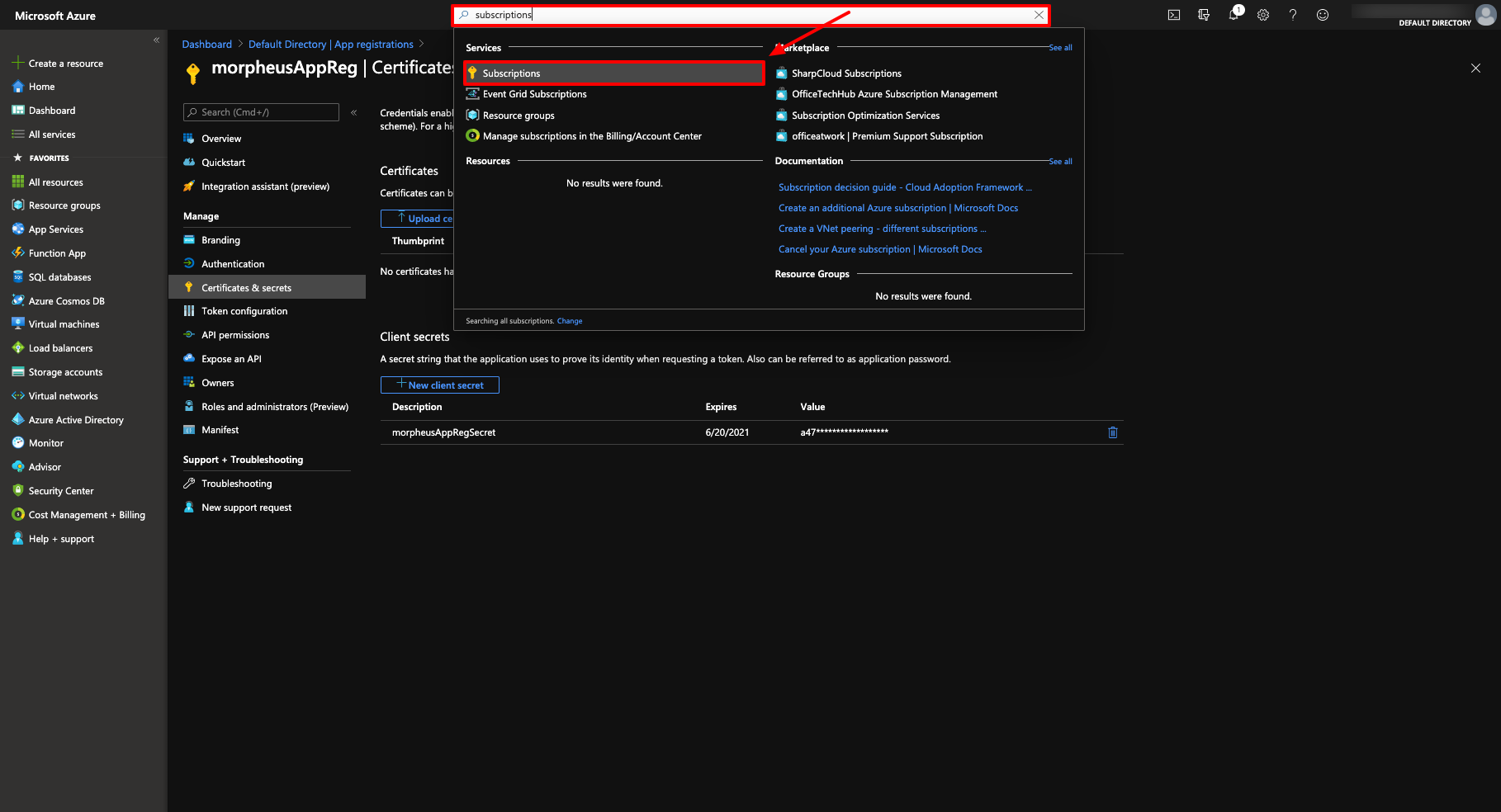This screenshot has height=812, width=1501.
Task: Open portal settings gear
Action: pyautogui.click(x=1263, y=14)
